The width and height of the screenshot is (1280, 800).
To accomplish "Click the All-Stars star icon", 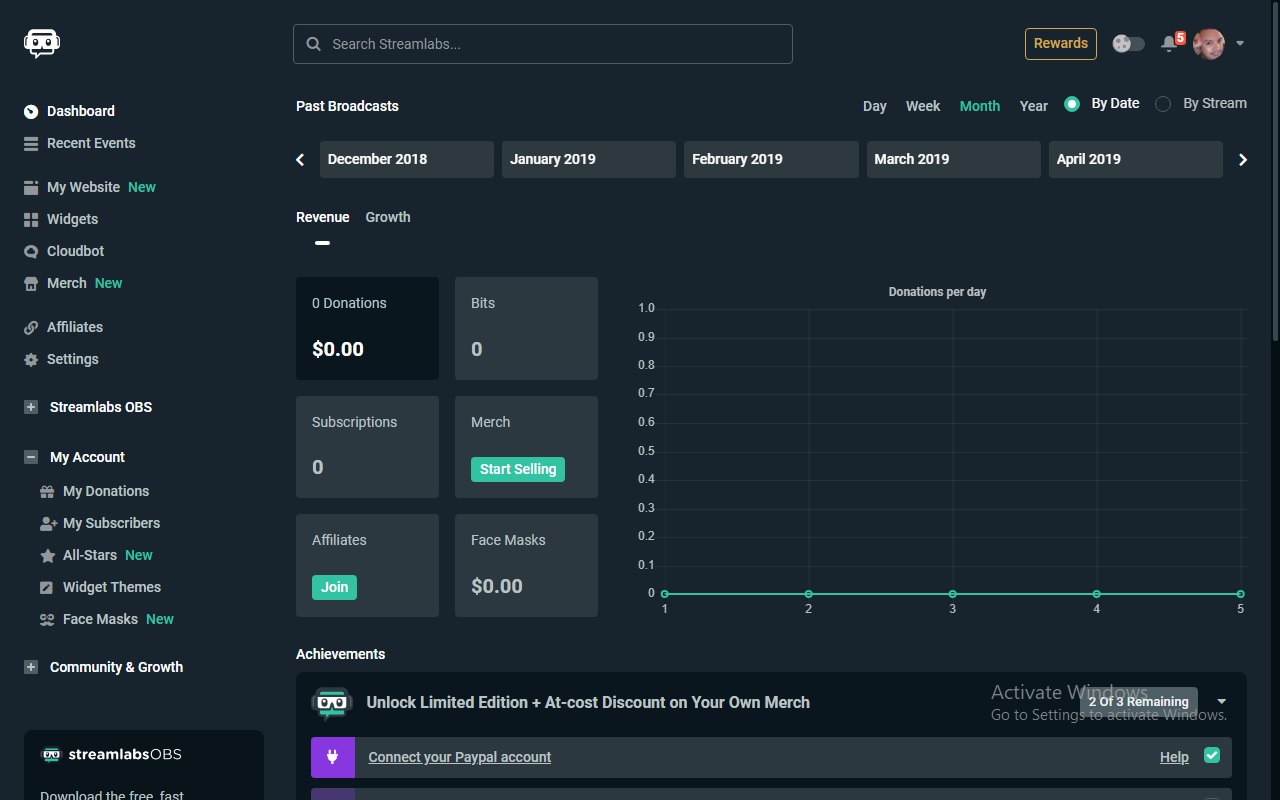I will [47, 556].
